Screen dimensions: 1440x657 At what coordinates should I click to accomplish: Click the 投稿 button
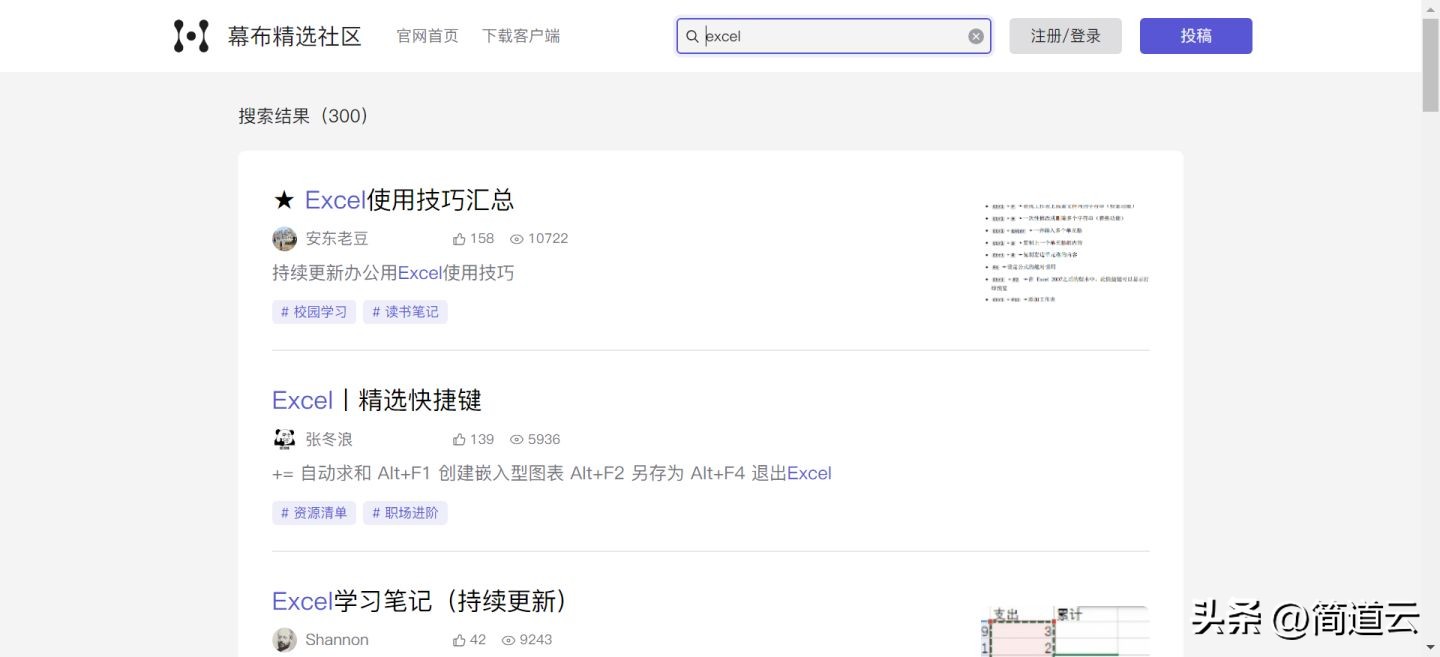click(x=1196, y=36)
